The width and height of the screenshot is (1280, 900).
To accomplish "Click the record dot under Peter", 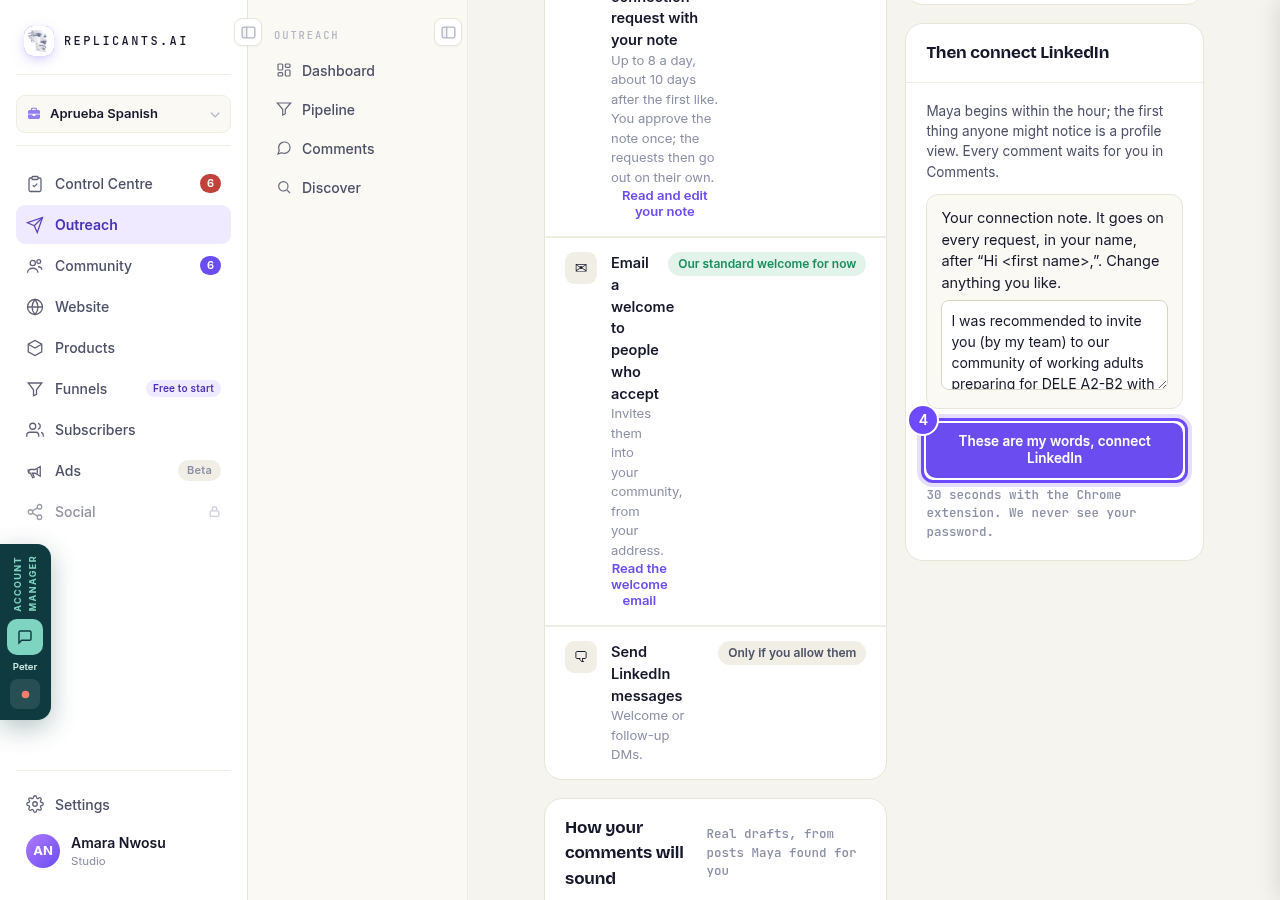I will 25,694.
